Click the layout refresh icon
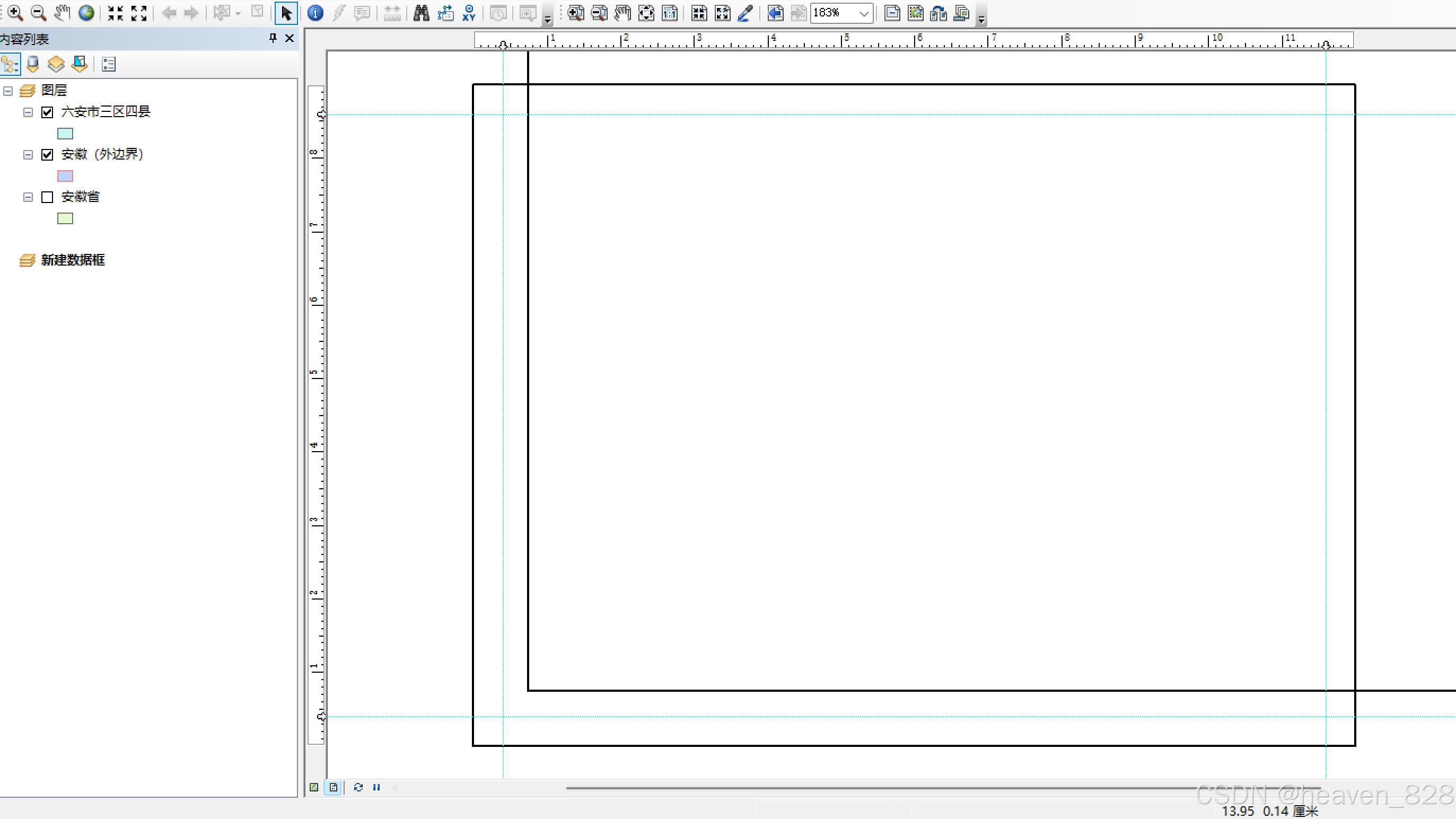Viewport: 1456px width, 819px height. coord(358,787)
